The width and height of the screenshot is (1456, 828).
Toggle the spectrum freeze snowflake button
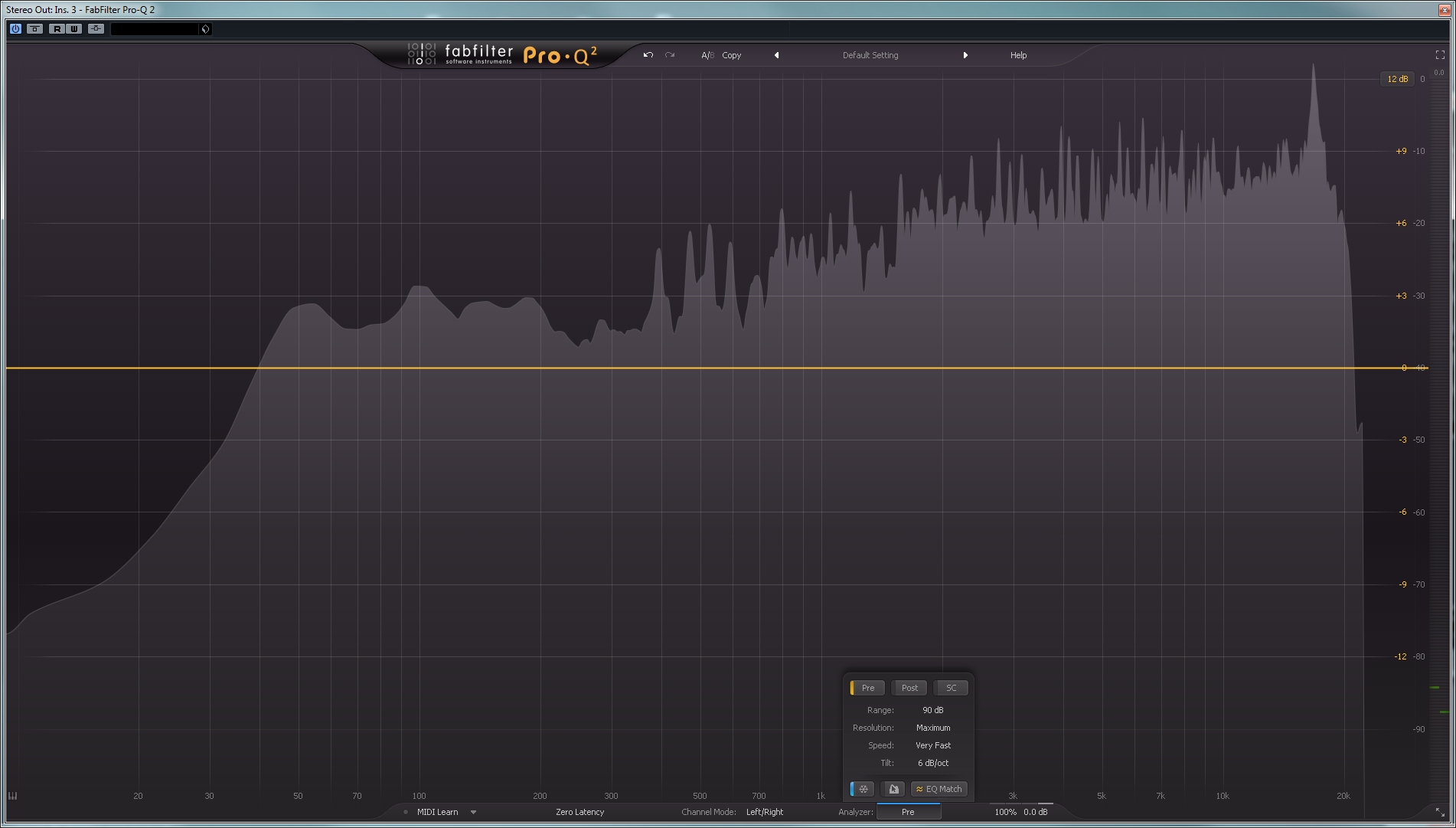[863, 789]
